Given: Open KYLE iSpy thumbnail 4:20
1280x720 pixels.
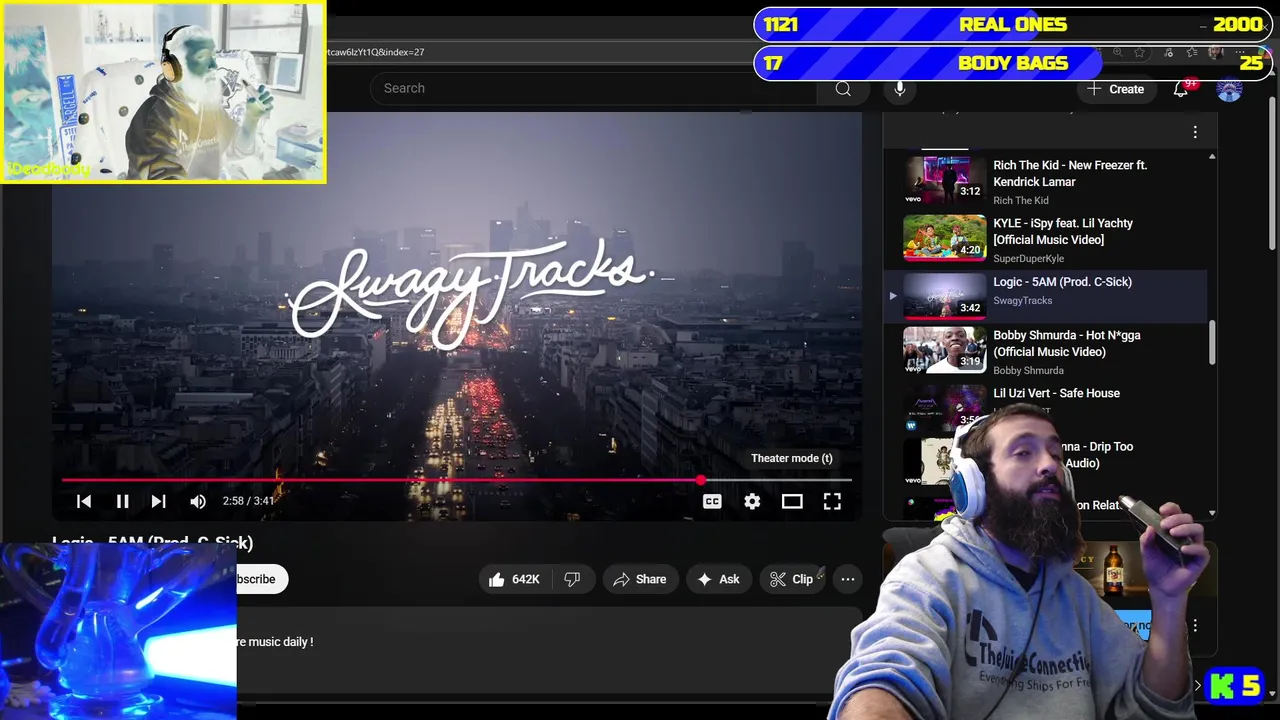Looking at the screenshot, I should tap(945, 238).
